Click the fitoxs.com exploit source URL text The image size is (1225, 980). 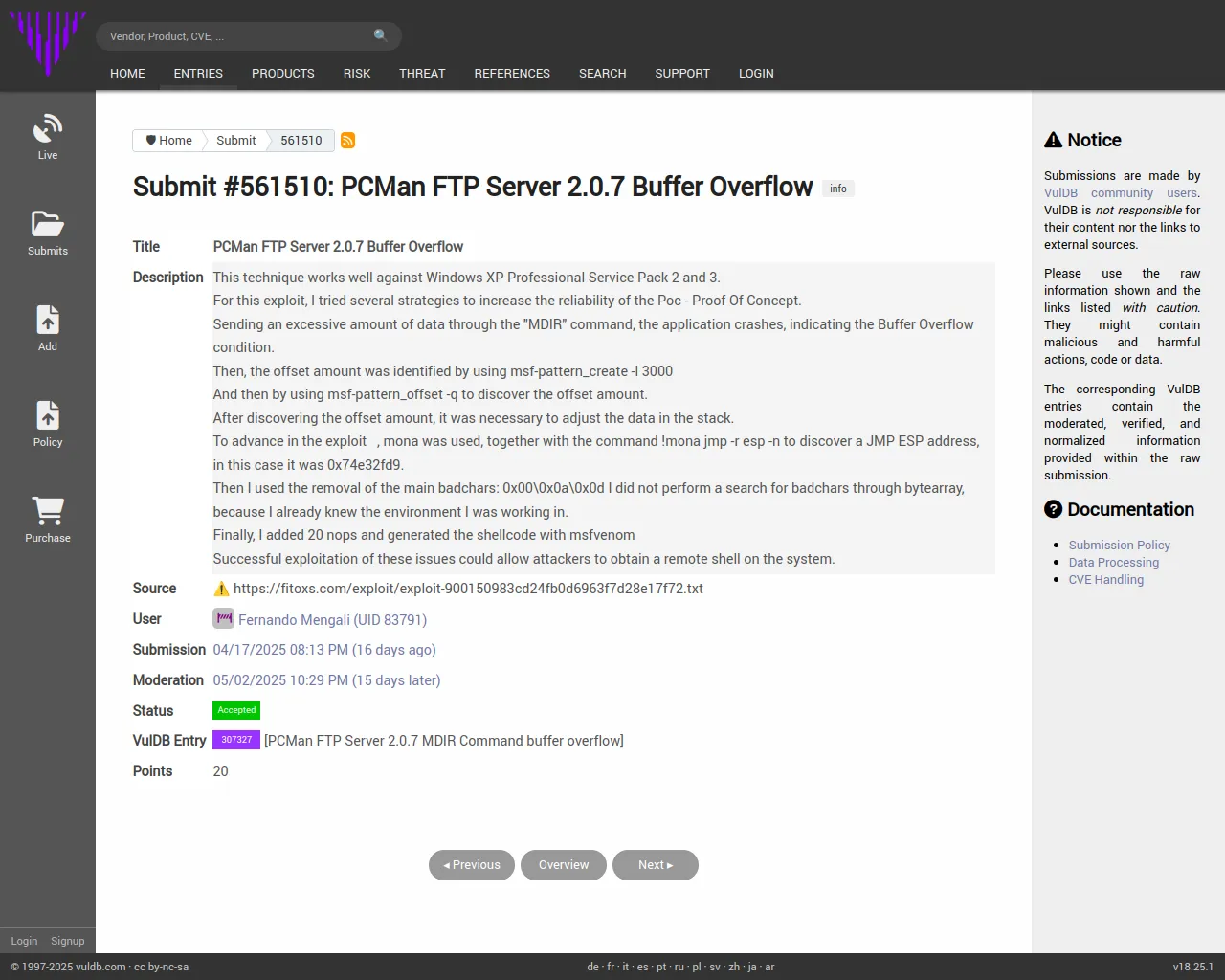[468, 589]
